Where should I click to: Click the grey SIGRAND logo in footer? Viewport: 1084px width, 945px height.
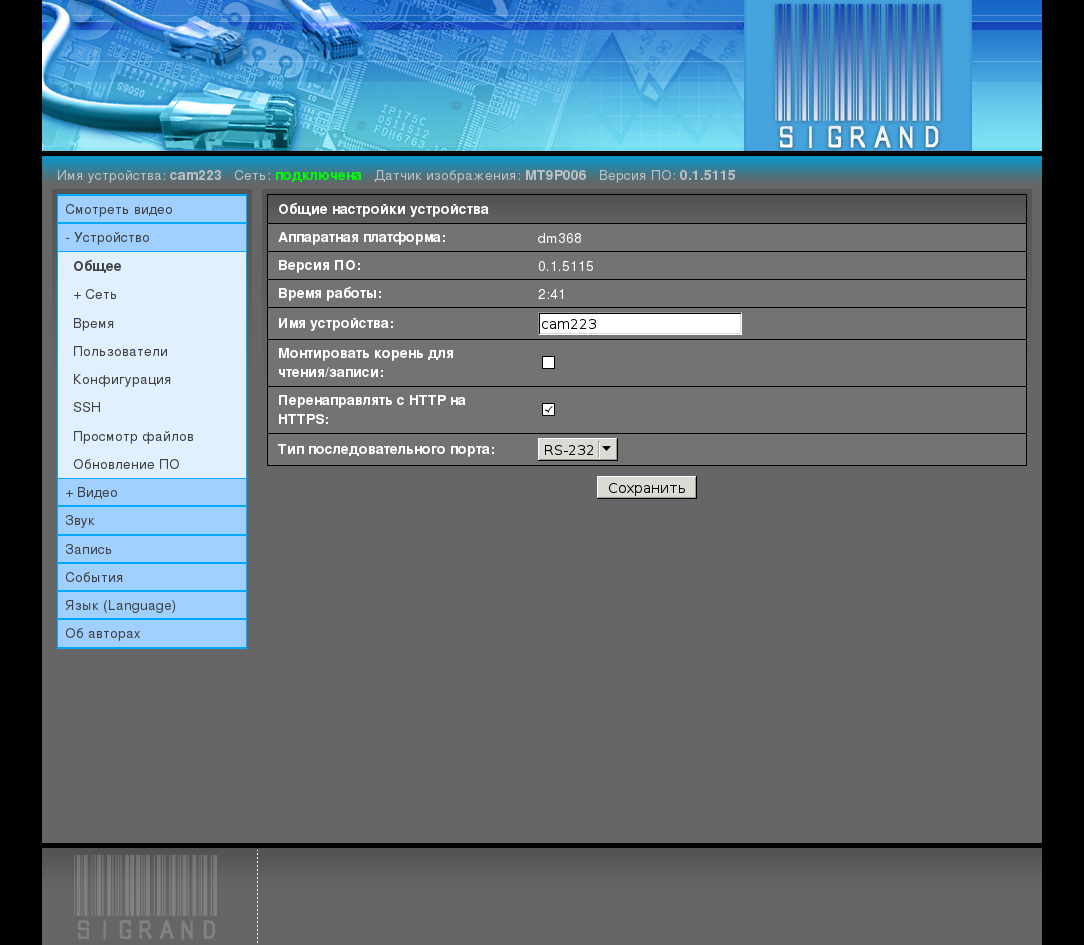146,897
